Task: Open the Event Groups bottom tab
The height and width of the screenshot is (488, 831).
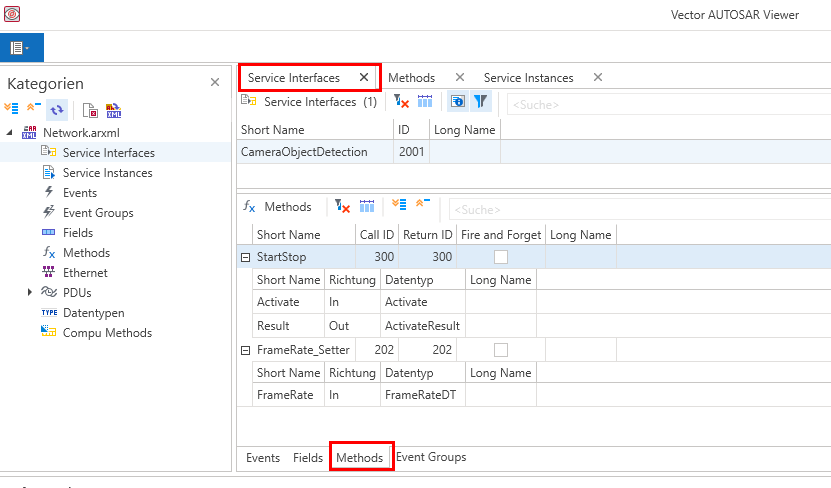Action: point(431,457)
